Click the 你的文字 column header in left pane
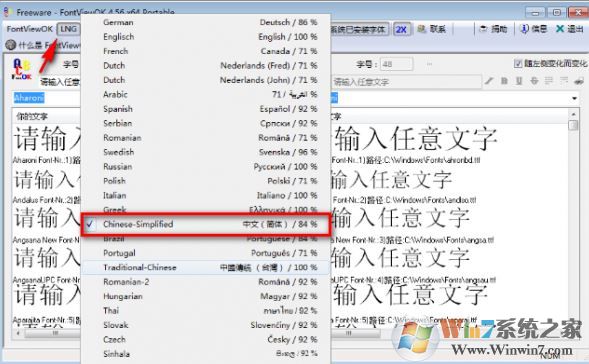 [x=32, y=116]
